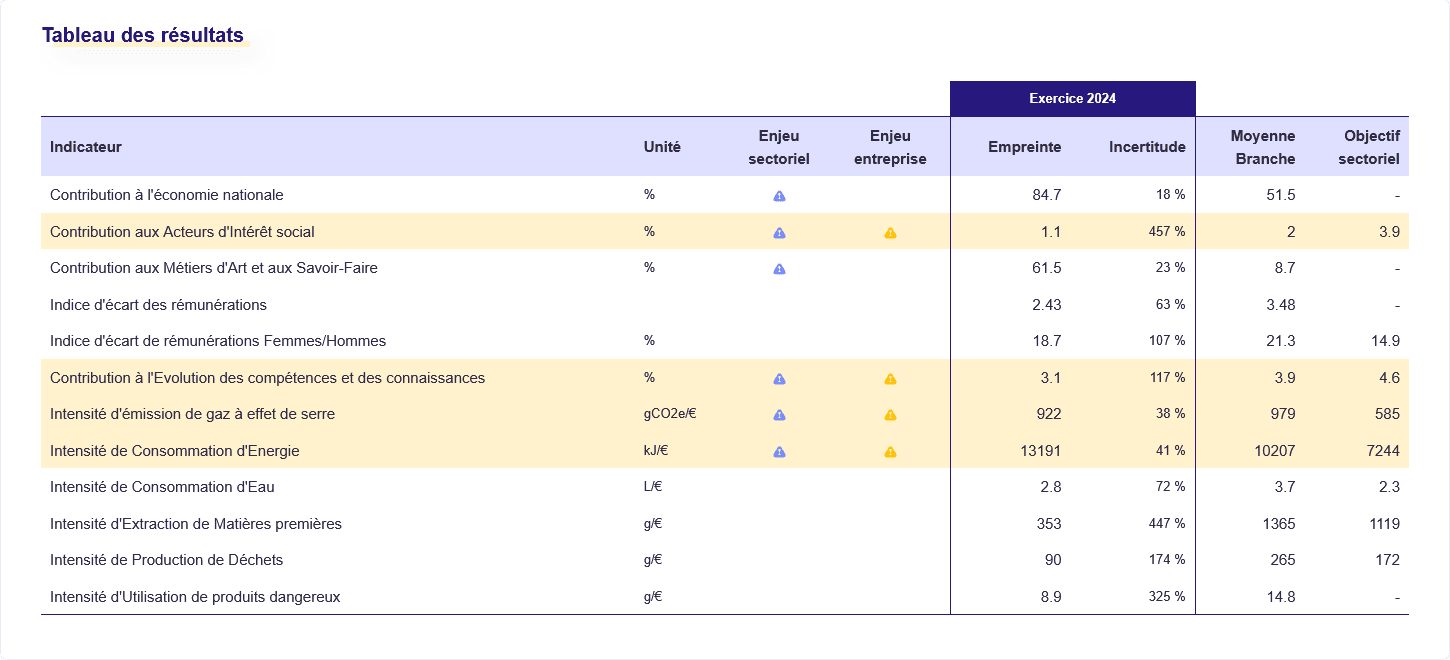Click the Moyenne Branche column header
The image size is (1450, 660).
point(1262,147)
